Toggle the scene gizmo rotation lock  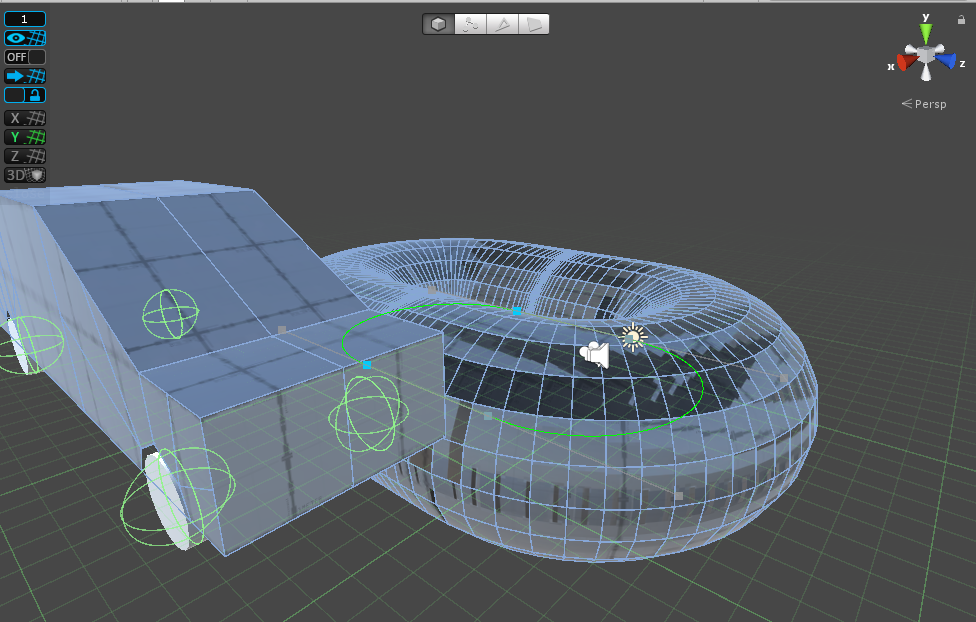(x=961, y=20)
